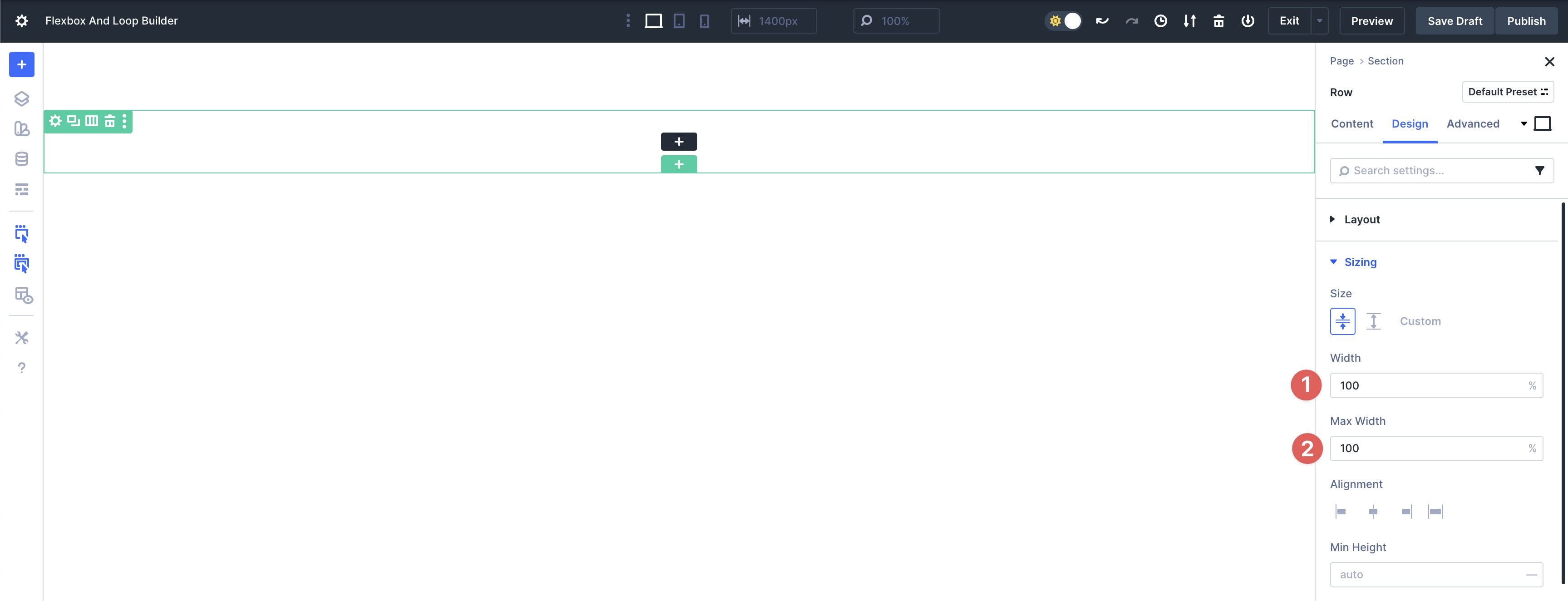Enable center alignment under Alignment
This screenshot has width=1568, height=601.
tap(1373, 511)
